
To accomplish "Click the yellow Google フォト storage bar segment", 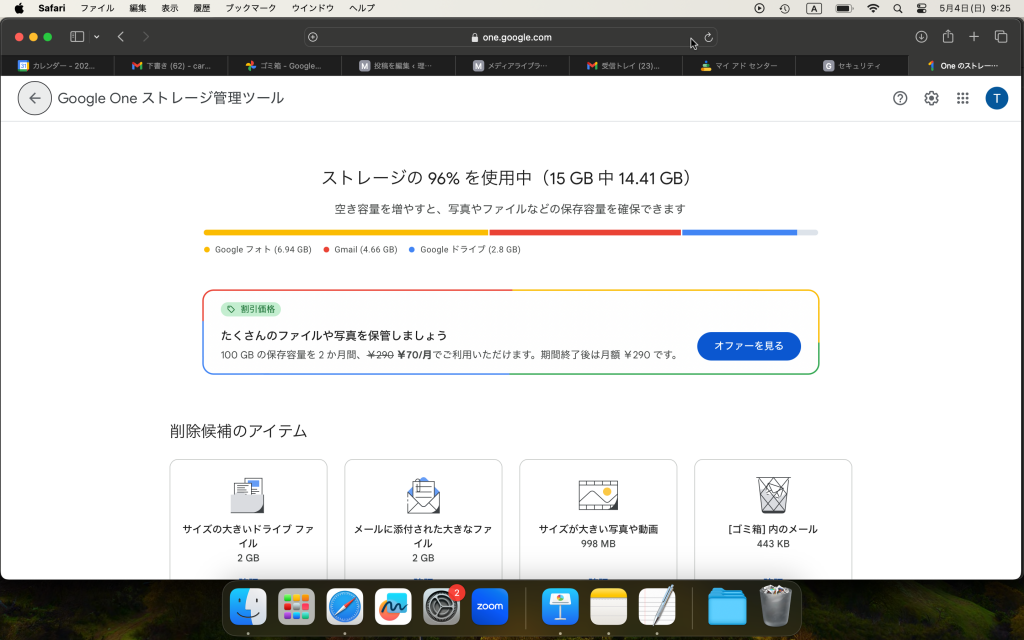I will 346,232.
